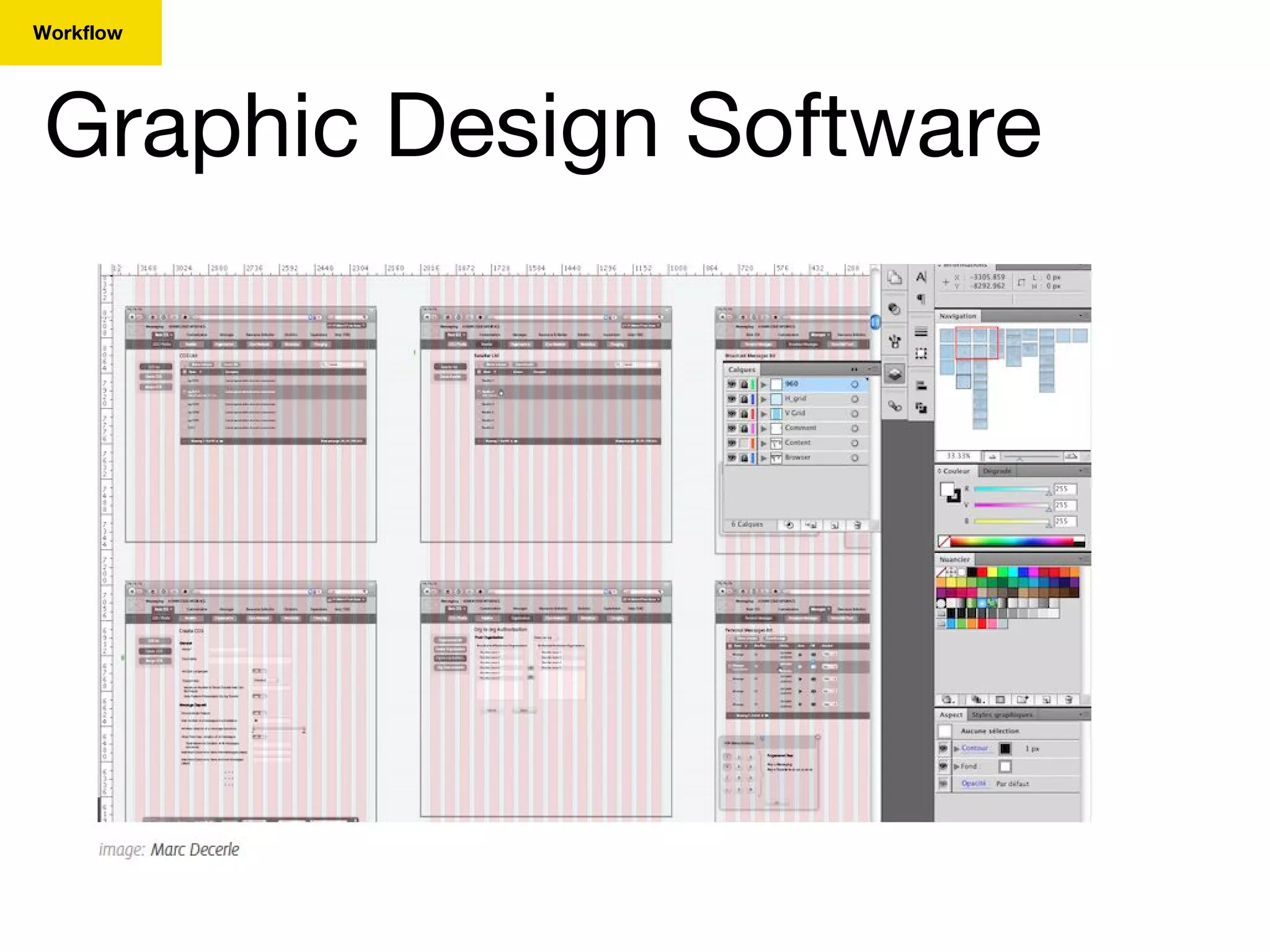Expand the Browser layer triangle
1270x952 pixels.
point(764,458)
